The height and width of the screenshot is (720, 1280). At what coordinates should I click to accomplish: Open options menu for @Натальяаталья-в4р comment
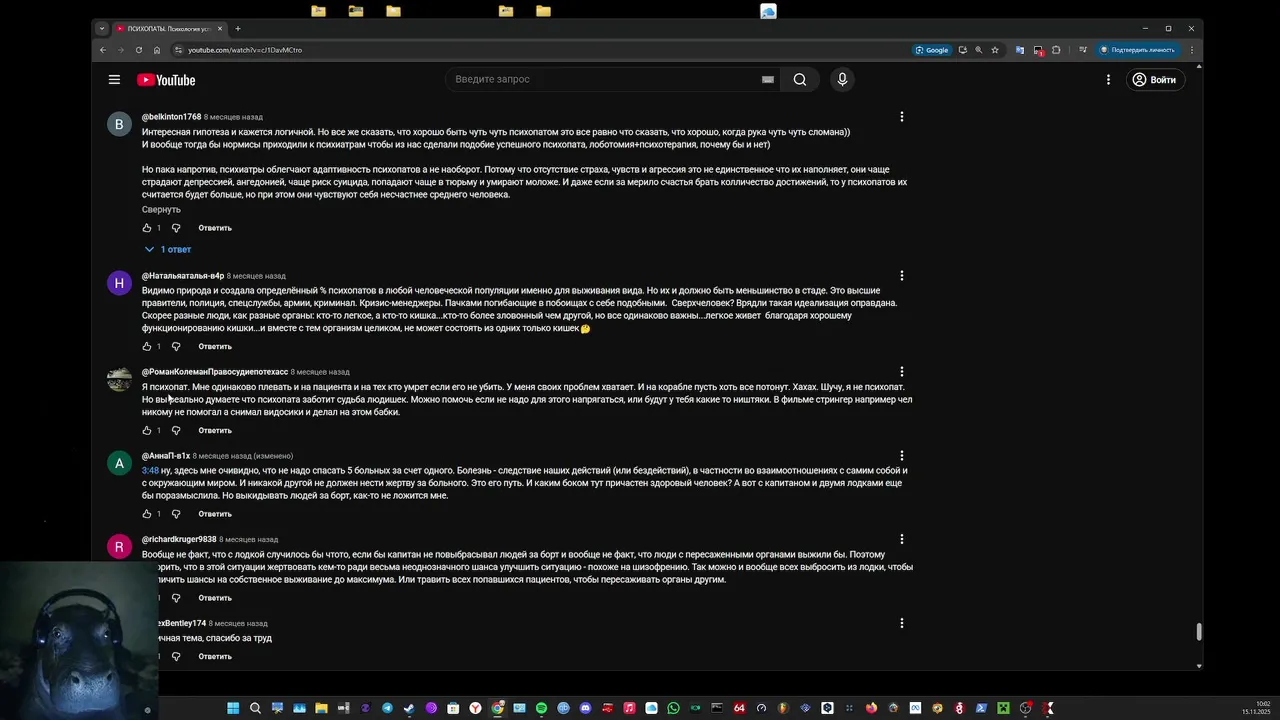coord(901,276)
